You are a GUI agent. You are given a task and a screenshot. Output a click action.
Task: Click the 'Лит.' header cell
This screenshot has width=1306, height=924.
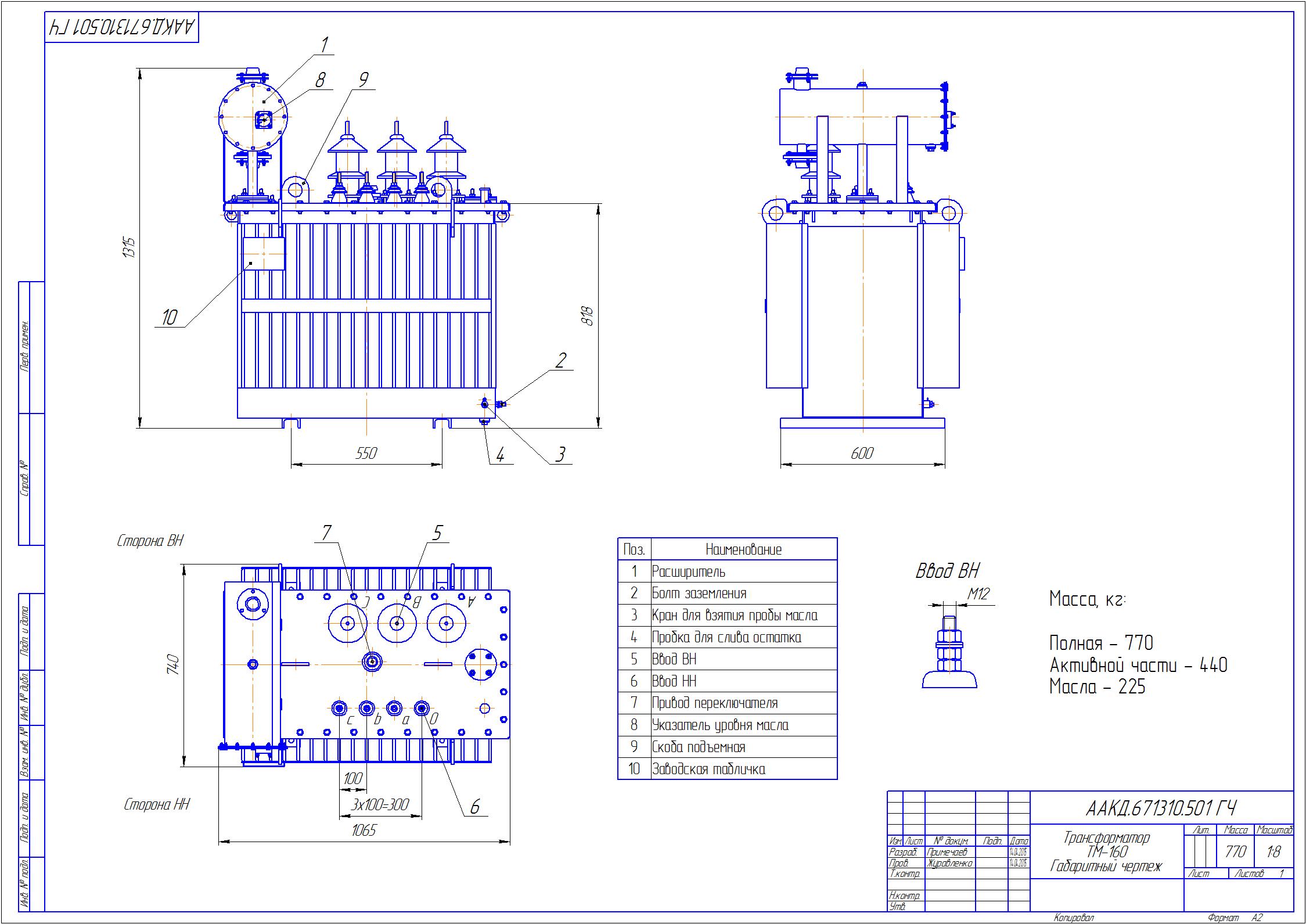coord(1201,830)
